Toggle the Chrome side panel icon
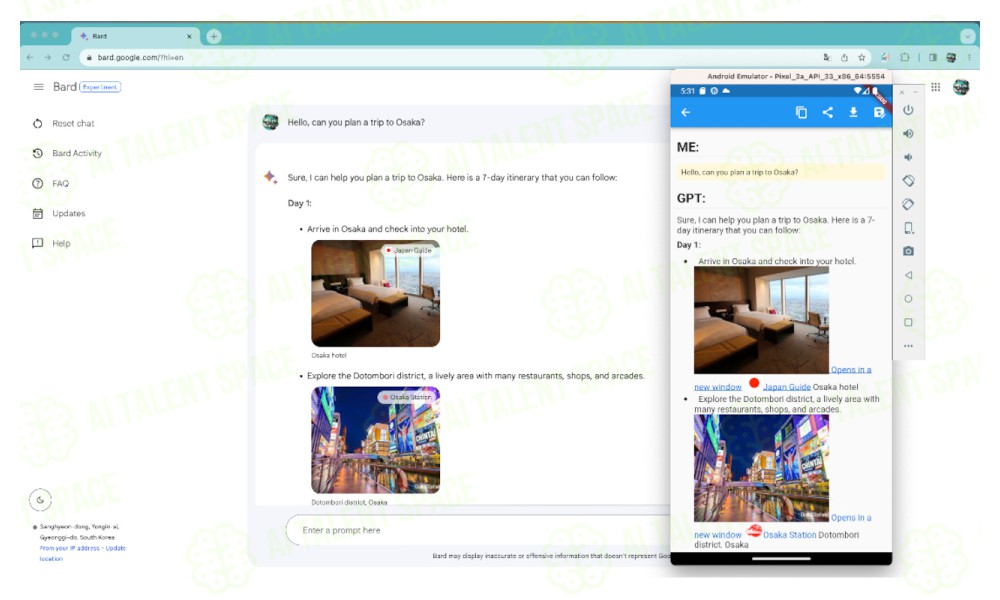Image resolution: width=1000 pixels, height=600 pixels. pos(932,57)
